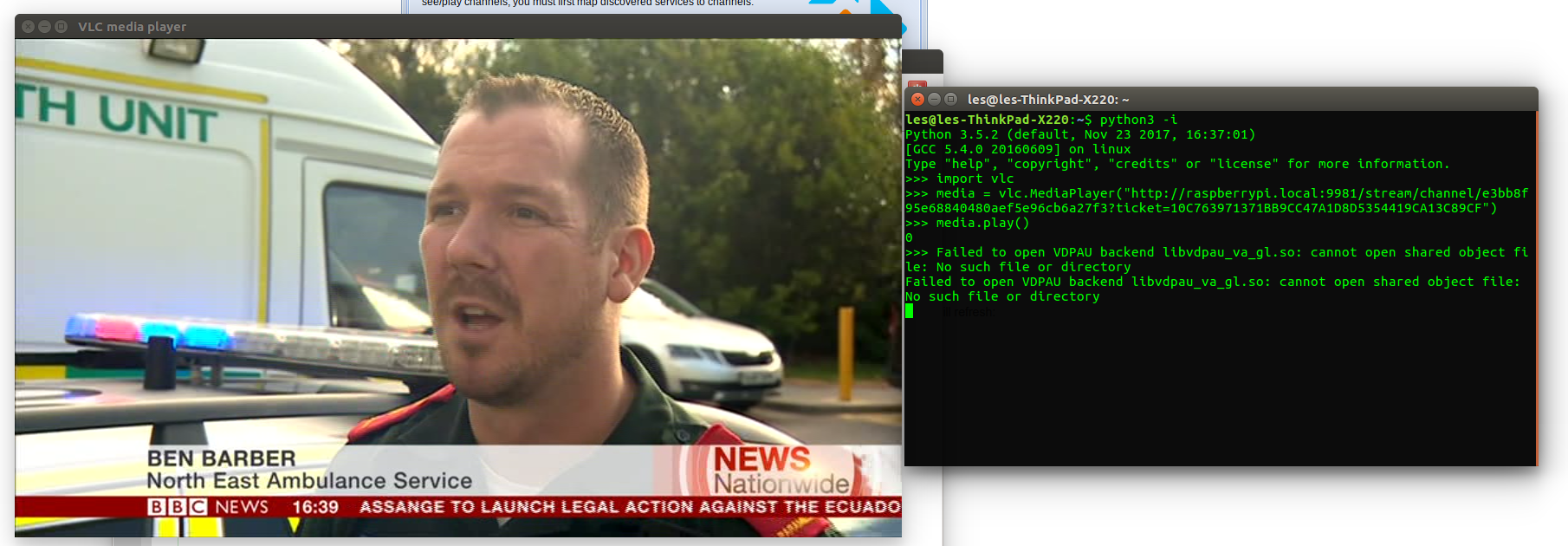The width and height of the screenshot is (1568, 546).
Task: Close the VLC media player window
Action: (28, 27)
